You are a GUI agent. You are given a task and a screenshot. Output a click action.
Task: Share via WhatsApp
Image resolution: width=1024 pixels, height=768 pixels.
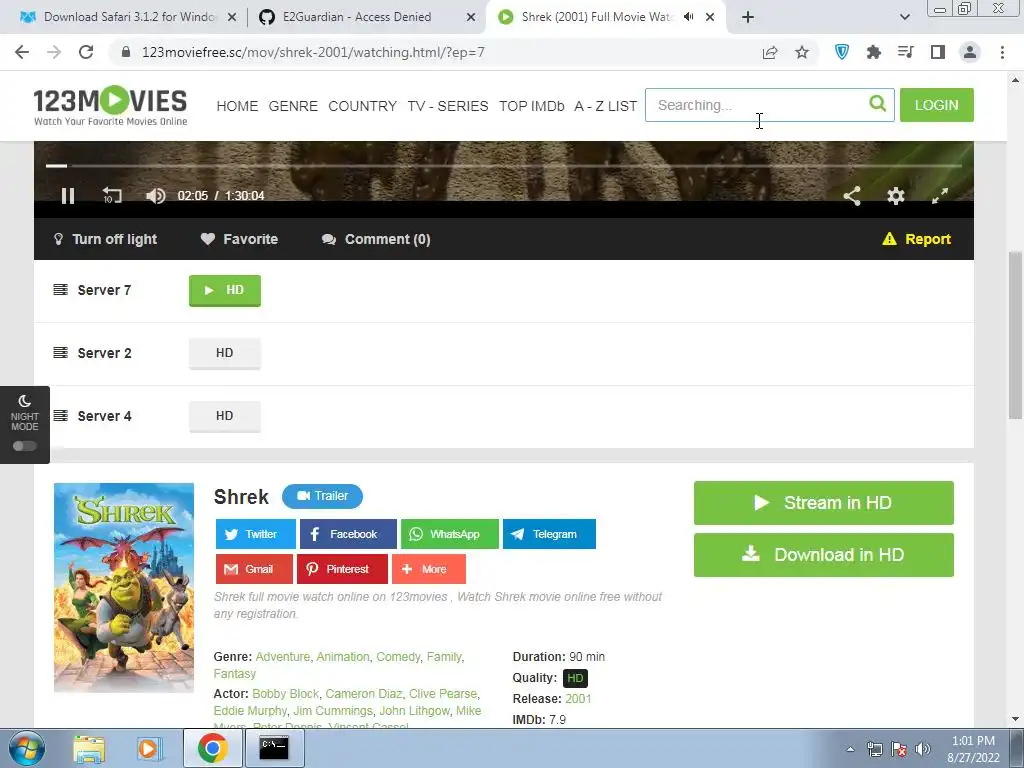coord(450,534)
